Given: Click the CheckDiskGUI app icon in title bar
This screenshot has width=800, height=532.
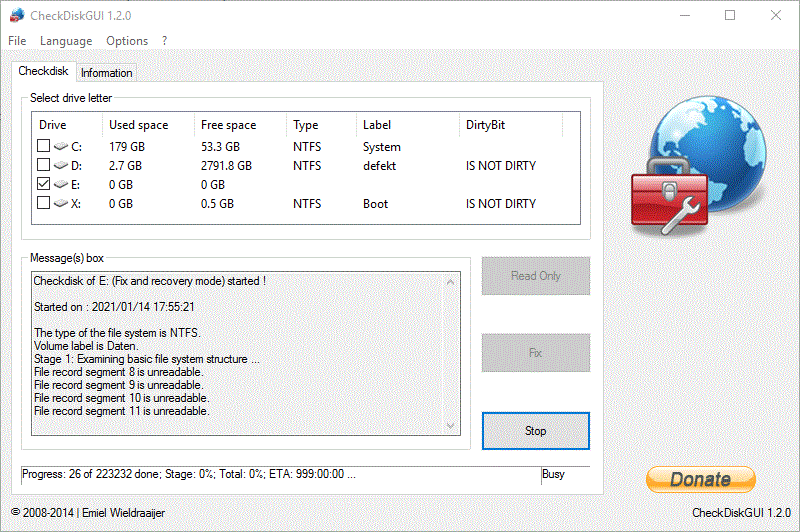Looking at the screenshot, I should click(17, 15).
